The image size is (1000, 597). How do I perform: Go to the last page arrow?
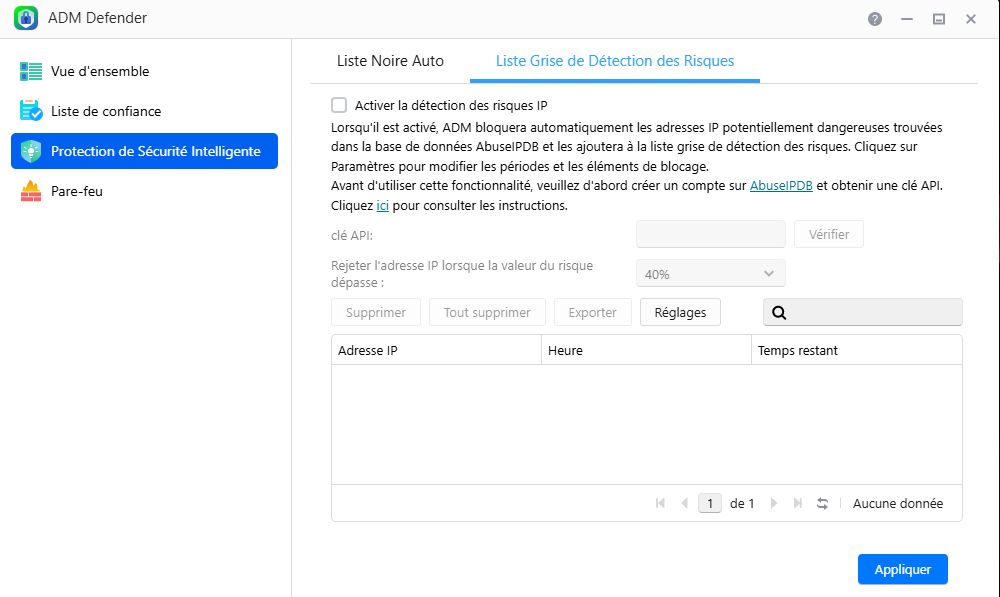(797, 504)
